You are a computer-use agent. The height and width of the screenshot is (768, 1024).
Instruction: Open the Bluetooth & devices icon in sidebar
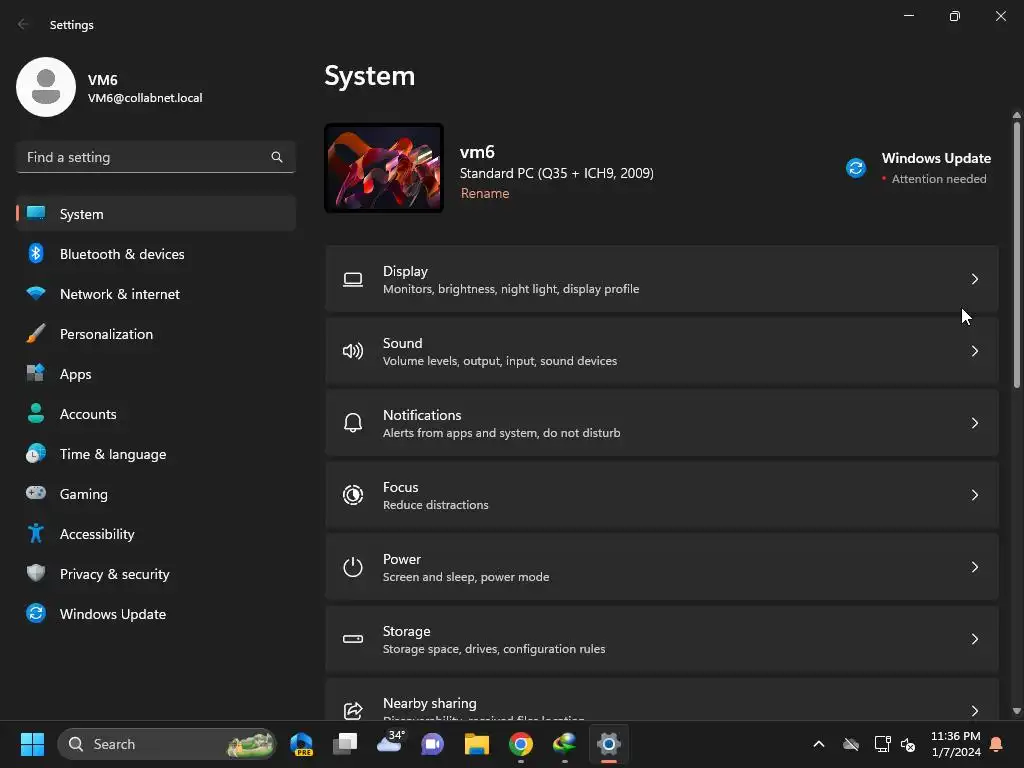(x=36, y=253)
